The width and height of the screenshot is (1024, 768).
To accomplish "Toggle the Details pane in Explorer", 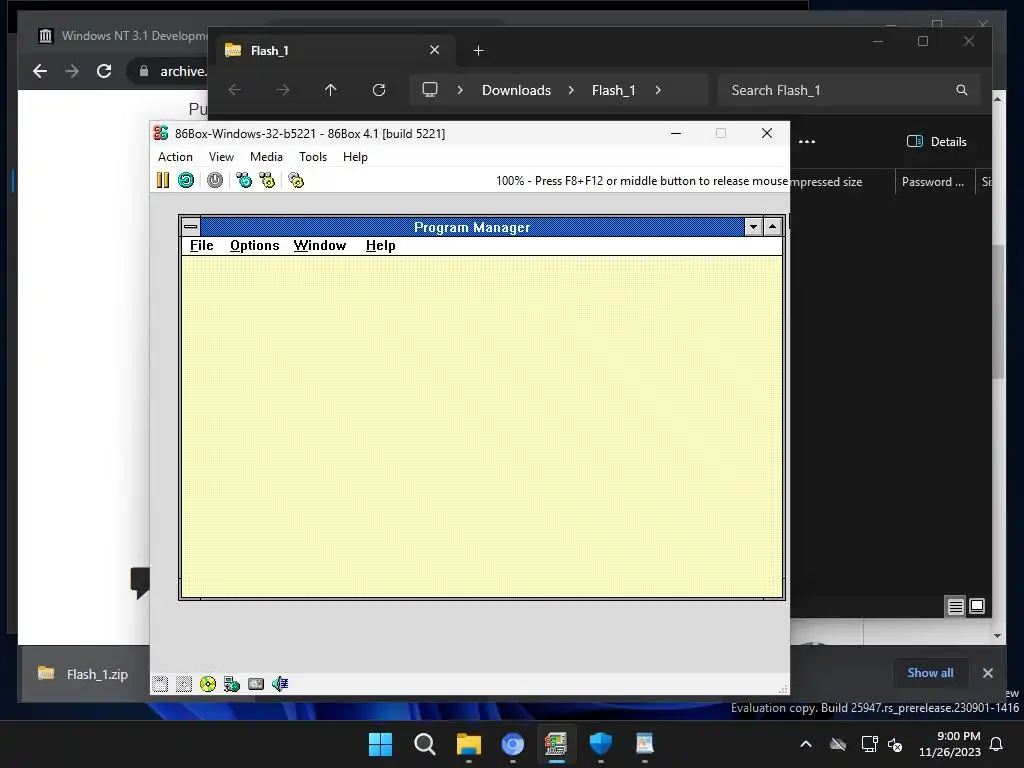I will click(936, 142).
